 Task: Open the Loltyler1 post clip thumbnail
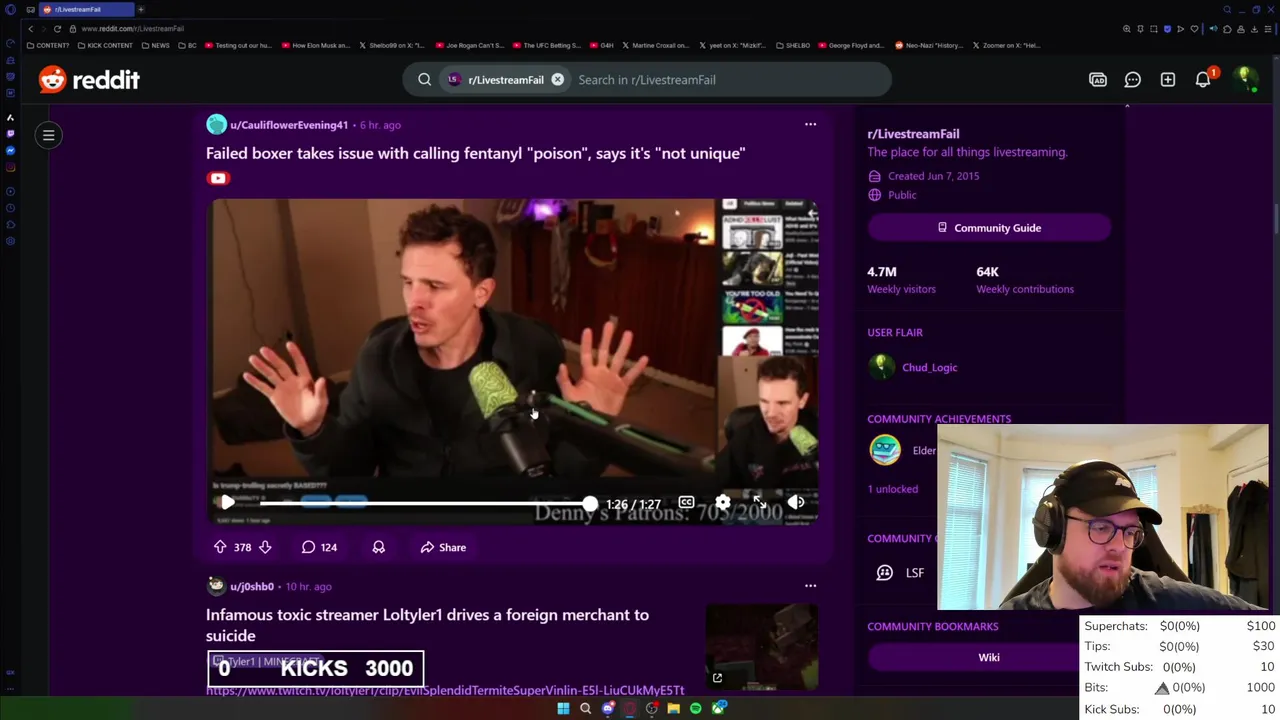point(762,647)
